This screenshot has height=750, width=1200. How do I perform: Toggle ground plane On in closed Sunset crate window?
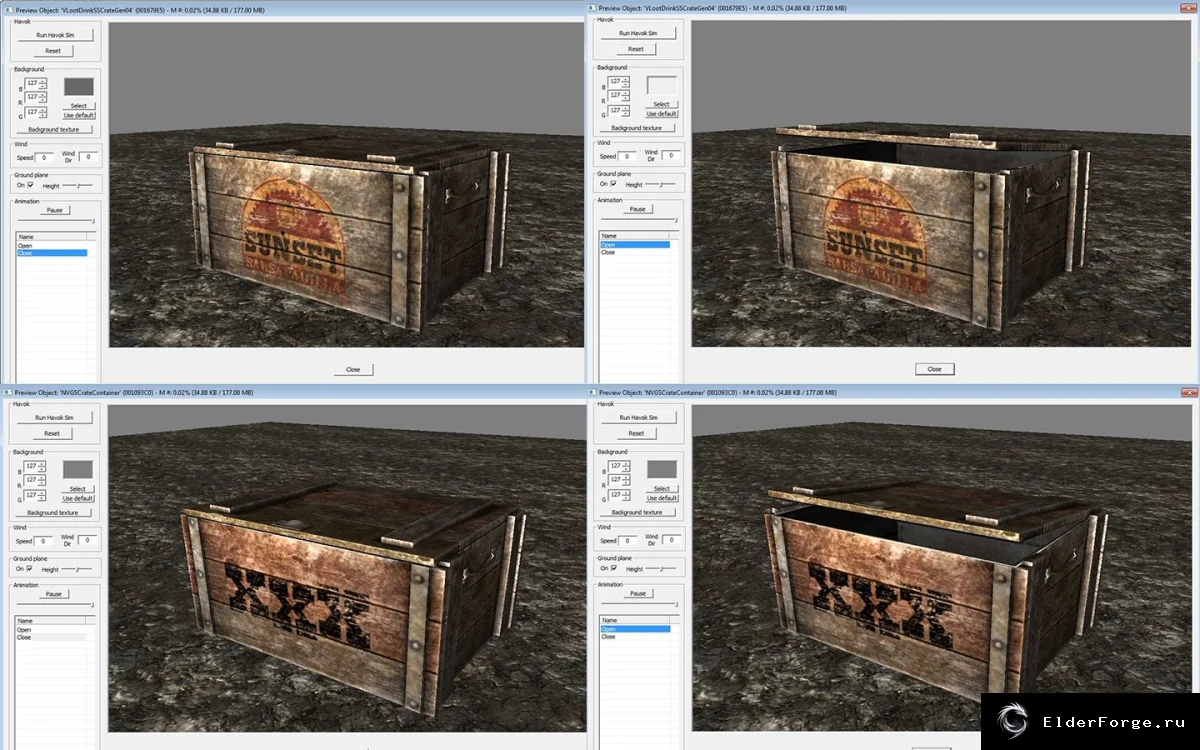(x=30, y=185)
